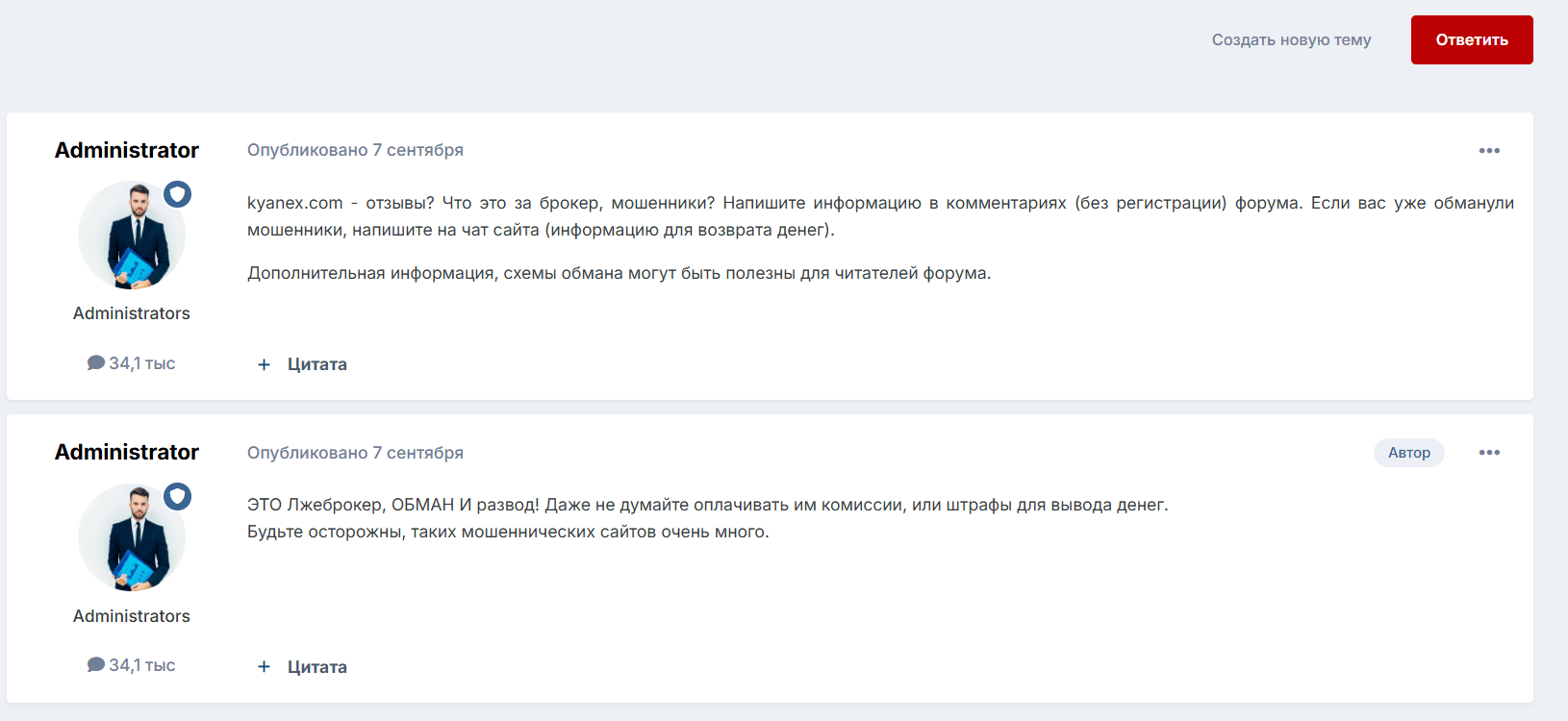This screenshot has height=721, width=1568.
Task: Click the red Ответить button
Action: tap(1471, 39)
